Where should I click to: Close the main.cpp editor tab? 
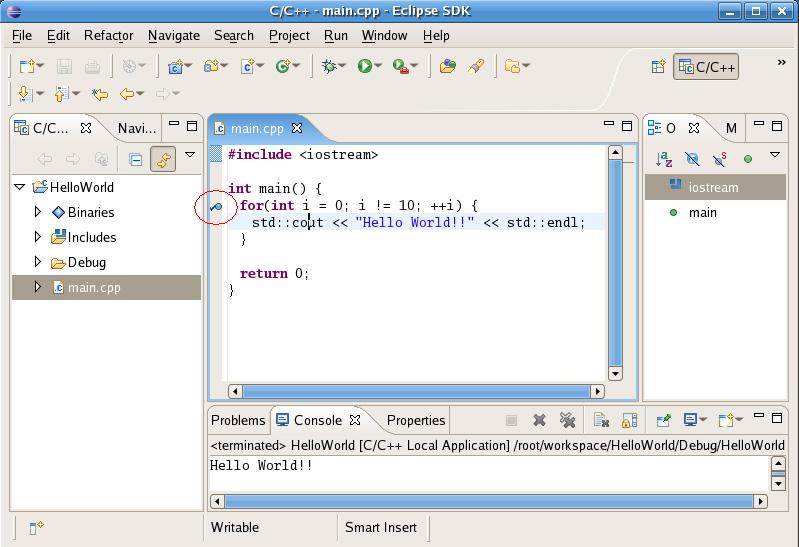coord(297,128)
